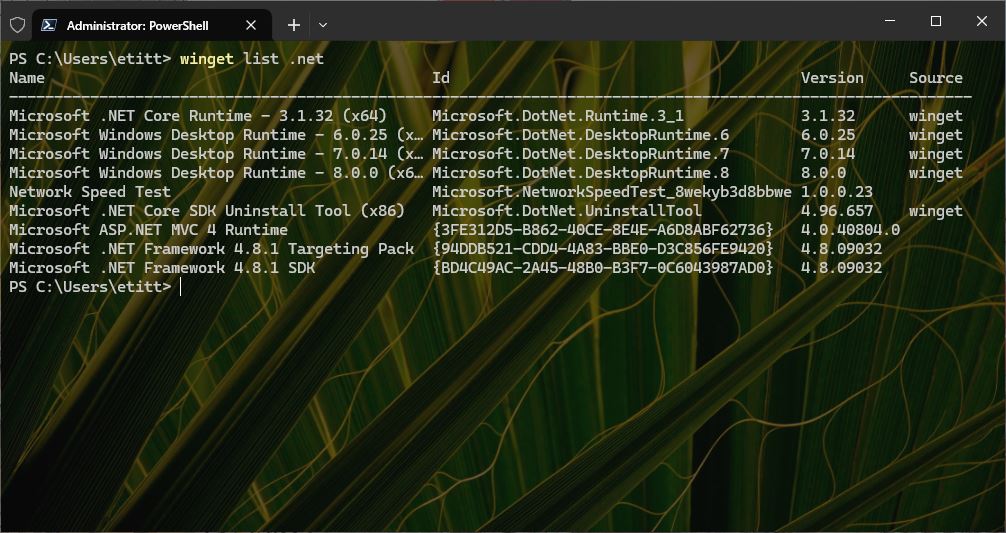Click the 'winget list .net' command text
This screenshot has width=1006, height=533.
coord(252,59)
